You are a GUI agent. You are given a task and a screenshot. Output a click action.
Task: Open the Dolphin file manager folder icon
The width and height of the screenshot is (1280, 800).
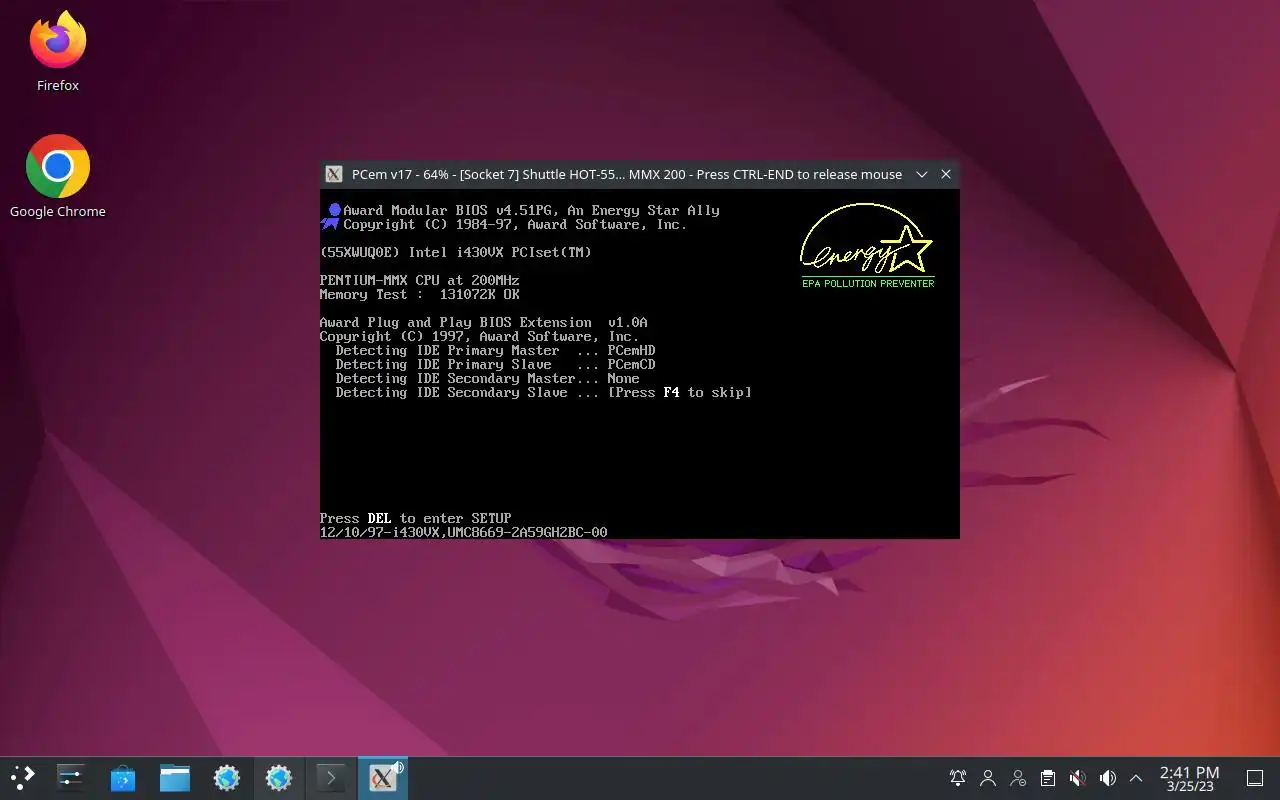pyautogui.click(x=175, y=778)
